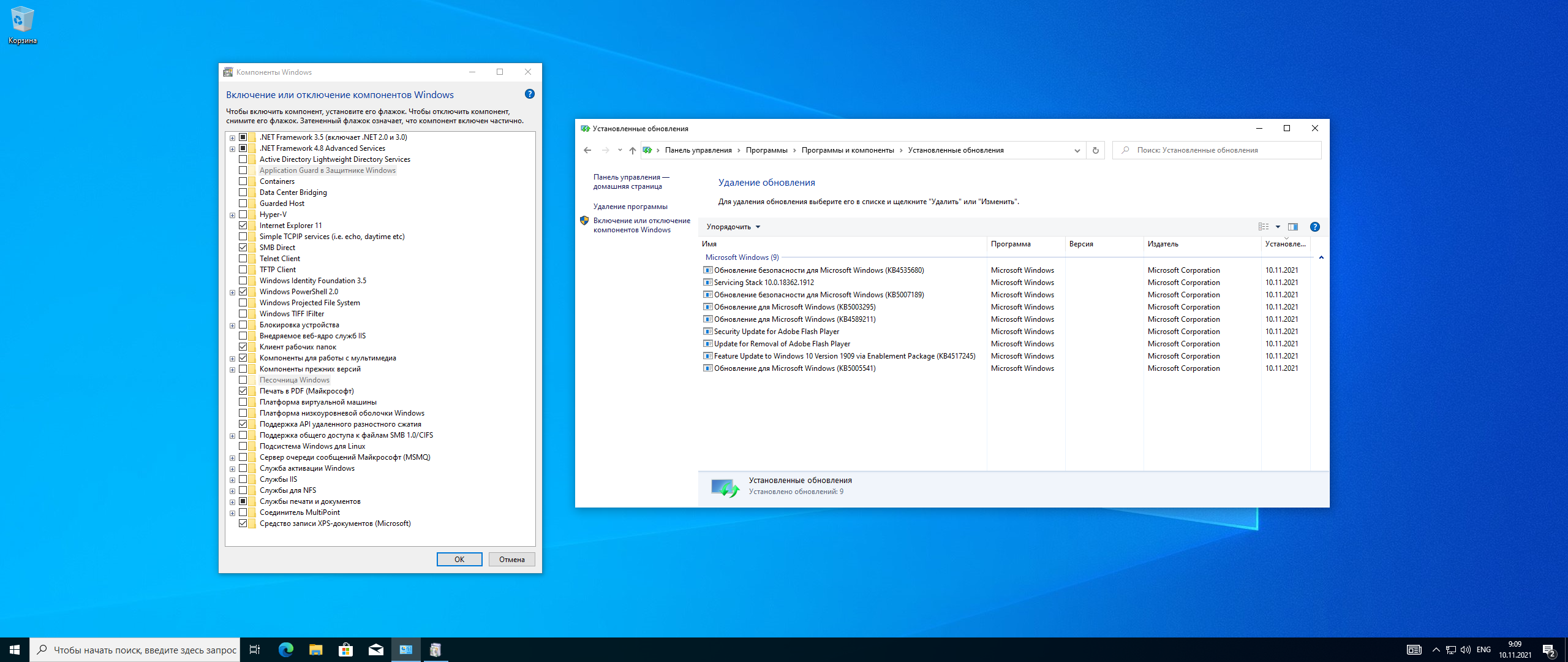Collapse Microsoft Windows (9) group
1568x662 pixels.
(x=1321, y=257)
